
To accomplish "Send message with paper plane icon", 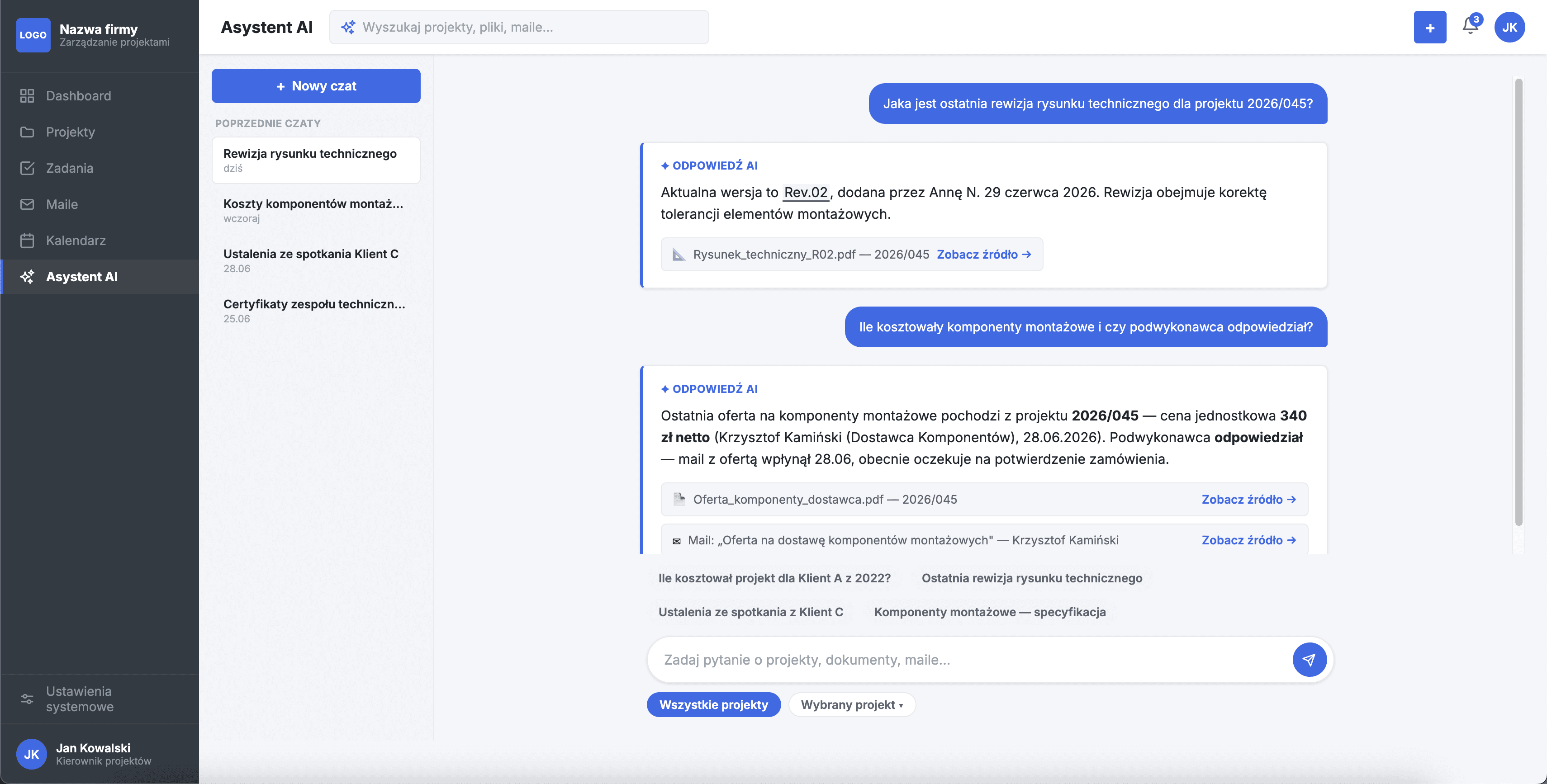I will [x=1309, y=660].
